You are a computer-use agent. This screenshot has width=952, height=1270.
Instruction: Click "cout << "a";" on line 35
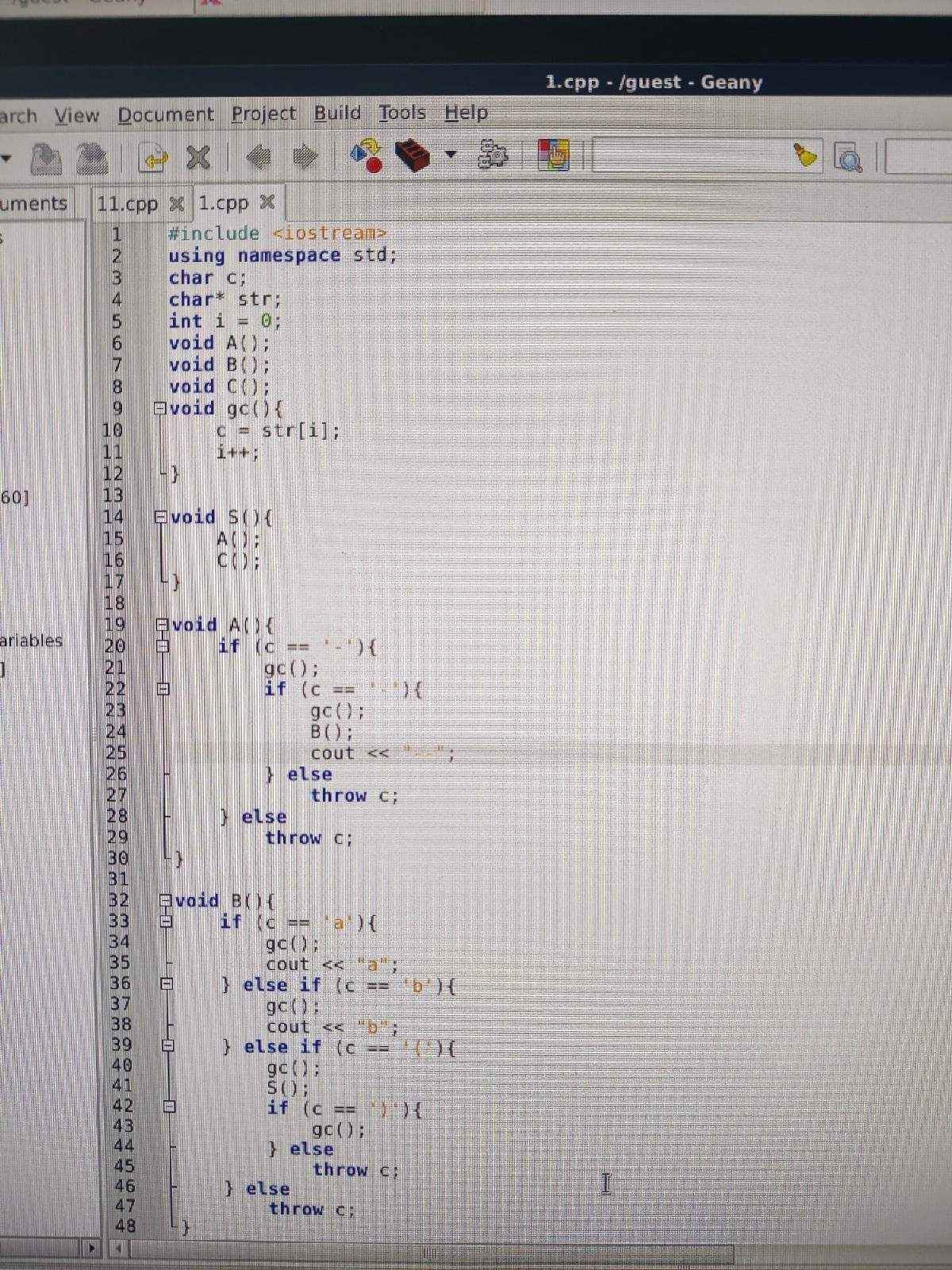[x=332, y=964]
